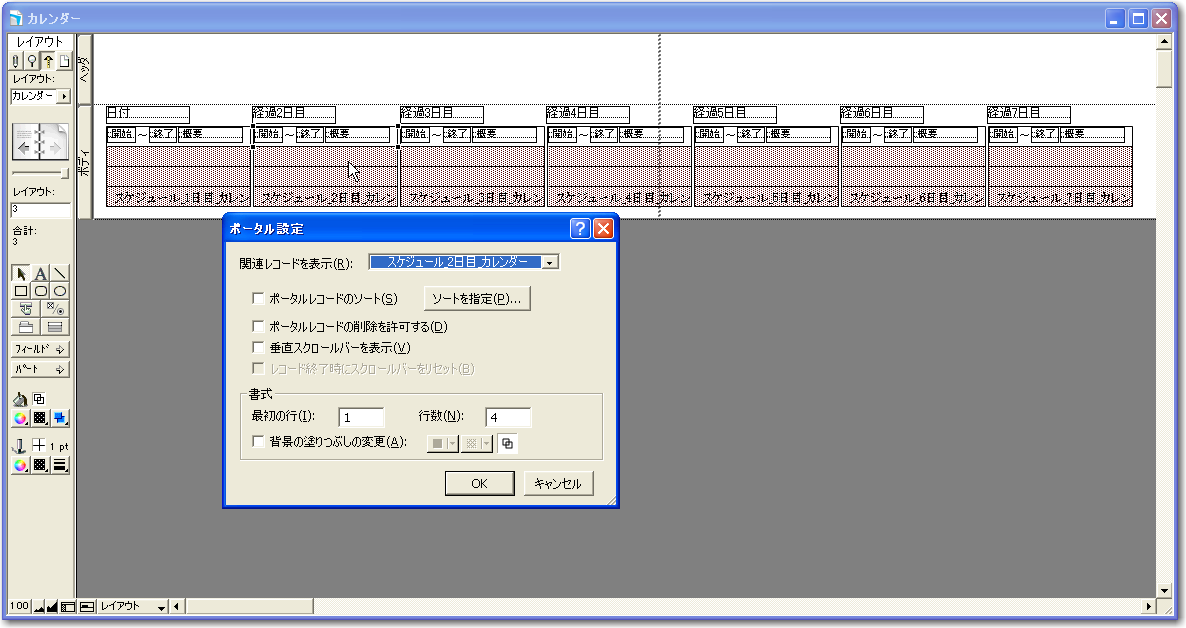The width and height of the screenshot is (1186, 628).
Task: Click the ヘッダ part label tab
Action: pos(85,69)
